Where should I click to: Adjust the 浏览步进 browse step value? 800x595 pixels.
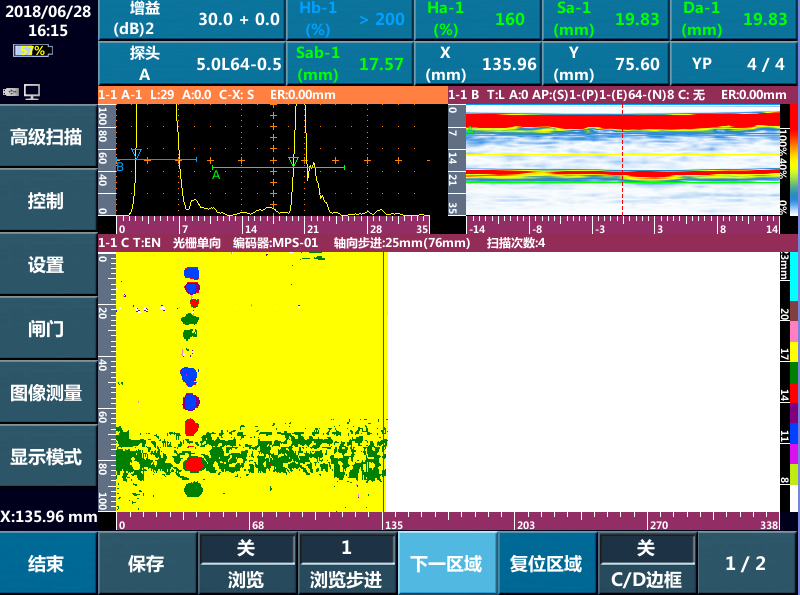[346, 561]
